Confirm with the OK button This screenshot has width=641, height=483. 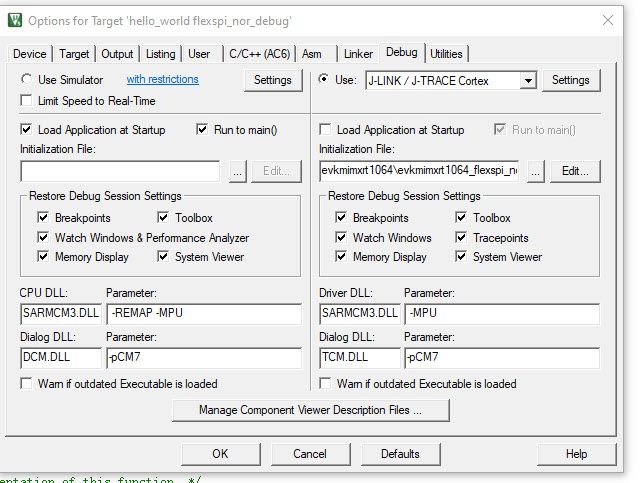220,454
